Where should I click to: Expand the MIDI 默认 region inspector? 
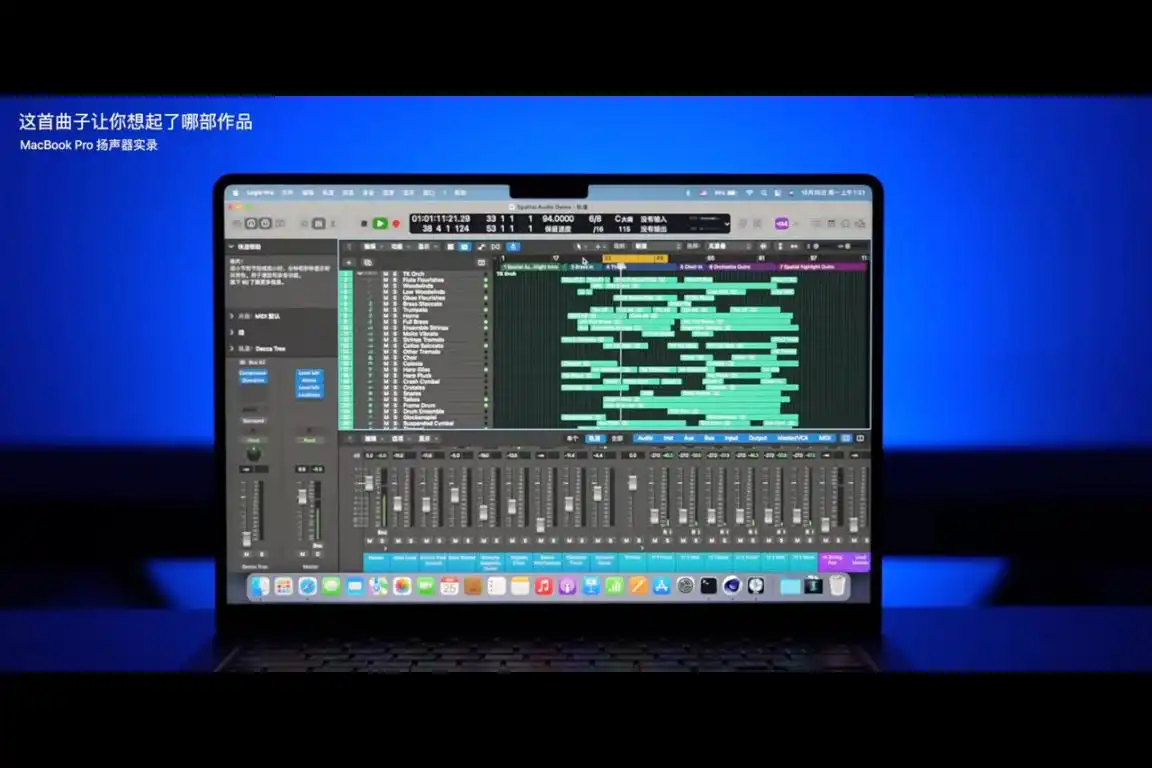[231, 316]
